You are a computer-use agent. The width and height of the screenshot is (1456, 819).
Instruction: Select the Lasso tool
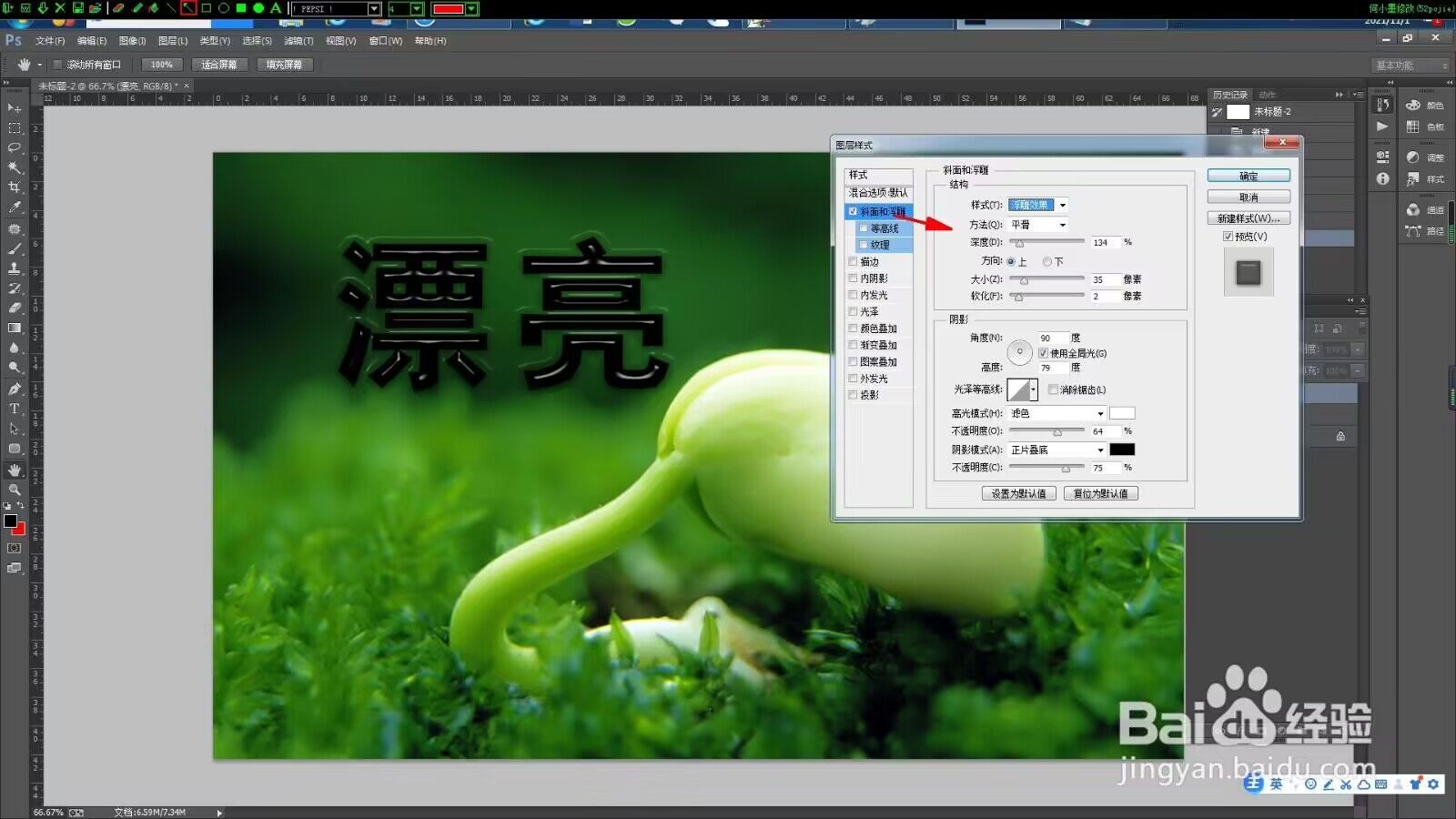pos(15,147)
